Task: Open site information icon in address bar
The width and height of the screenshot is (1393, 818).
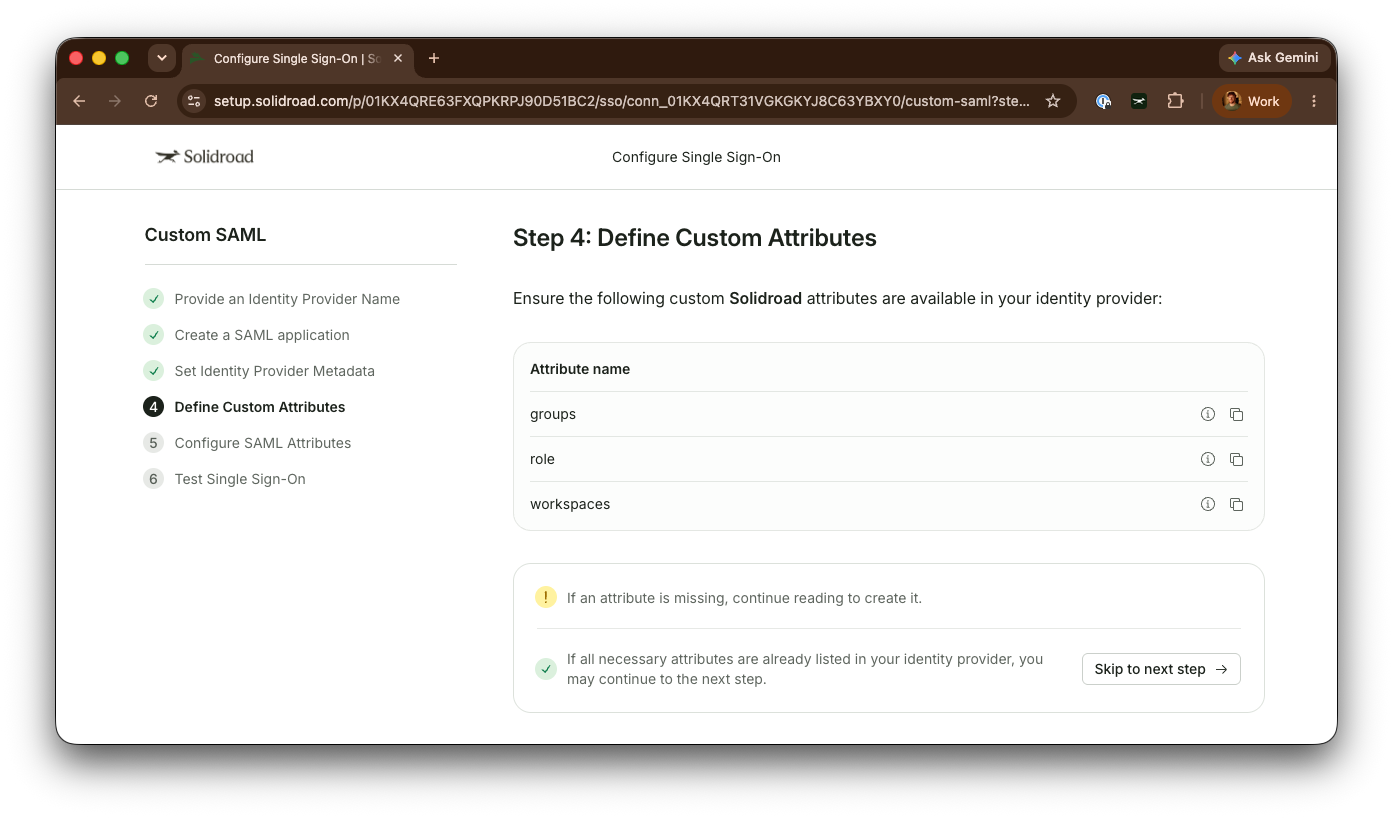Action: (x=195, y=101)
